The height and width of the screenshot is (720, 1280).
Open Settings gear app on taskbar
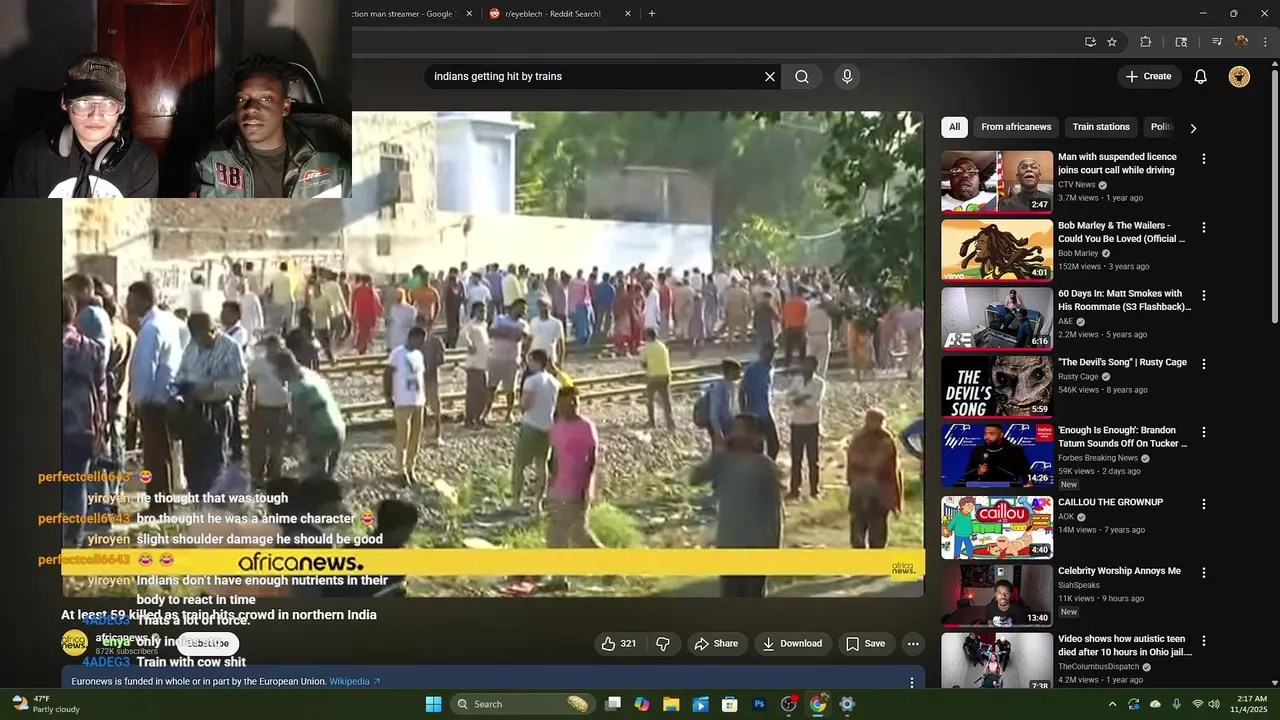[x=847, y=704]
